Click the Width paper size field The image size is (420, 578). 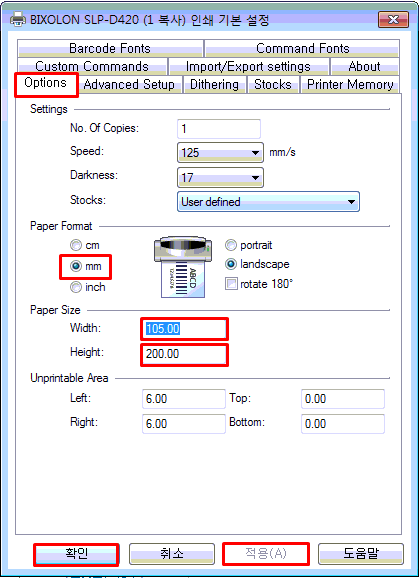(184, 329)
